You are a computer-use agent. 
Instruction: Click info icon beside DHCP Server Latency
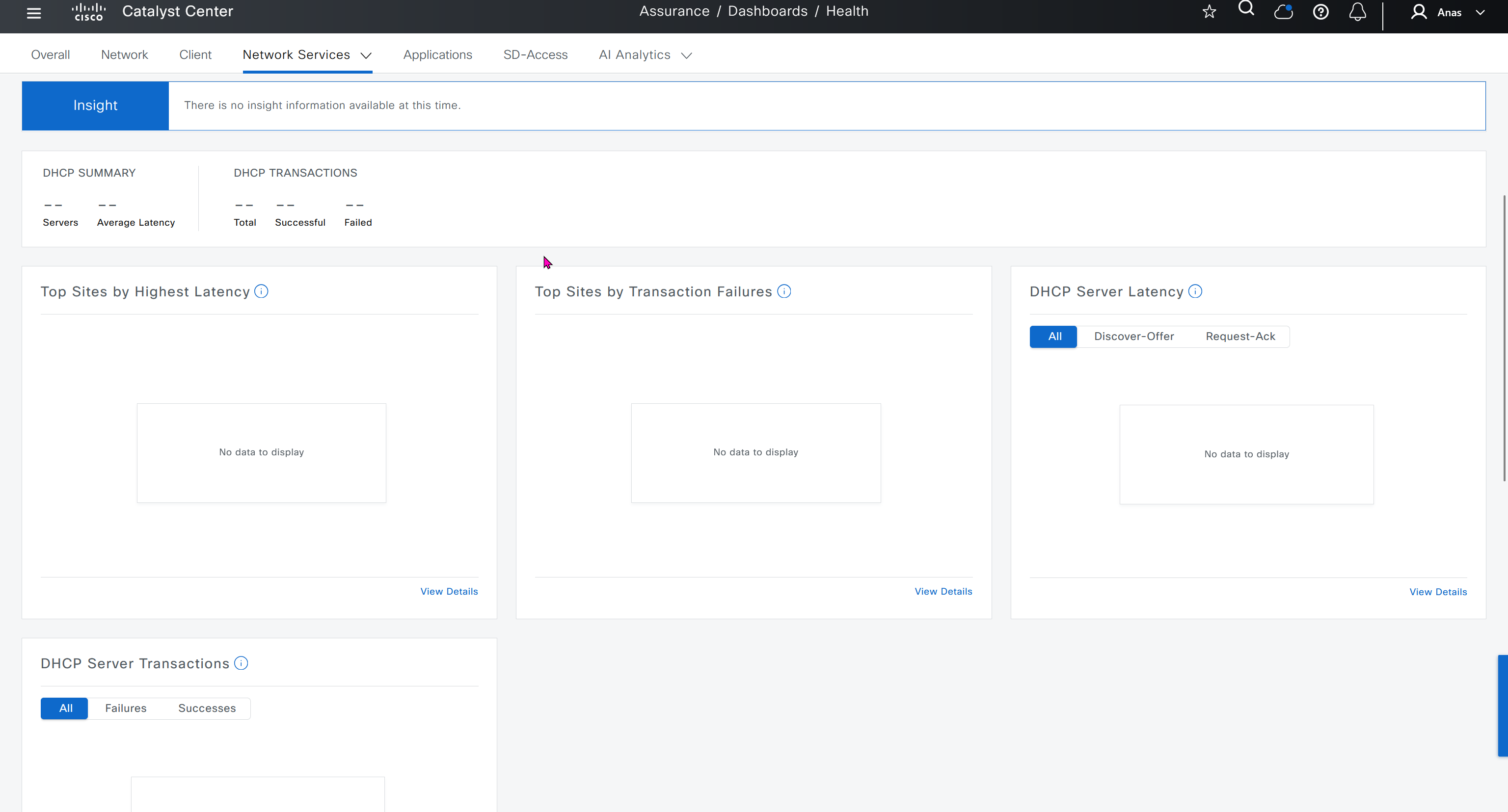click(1195, 291)
